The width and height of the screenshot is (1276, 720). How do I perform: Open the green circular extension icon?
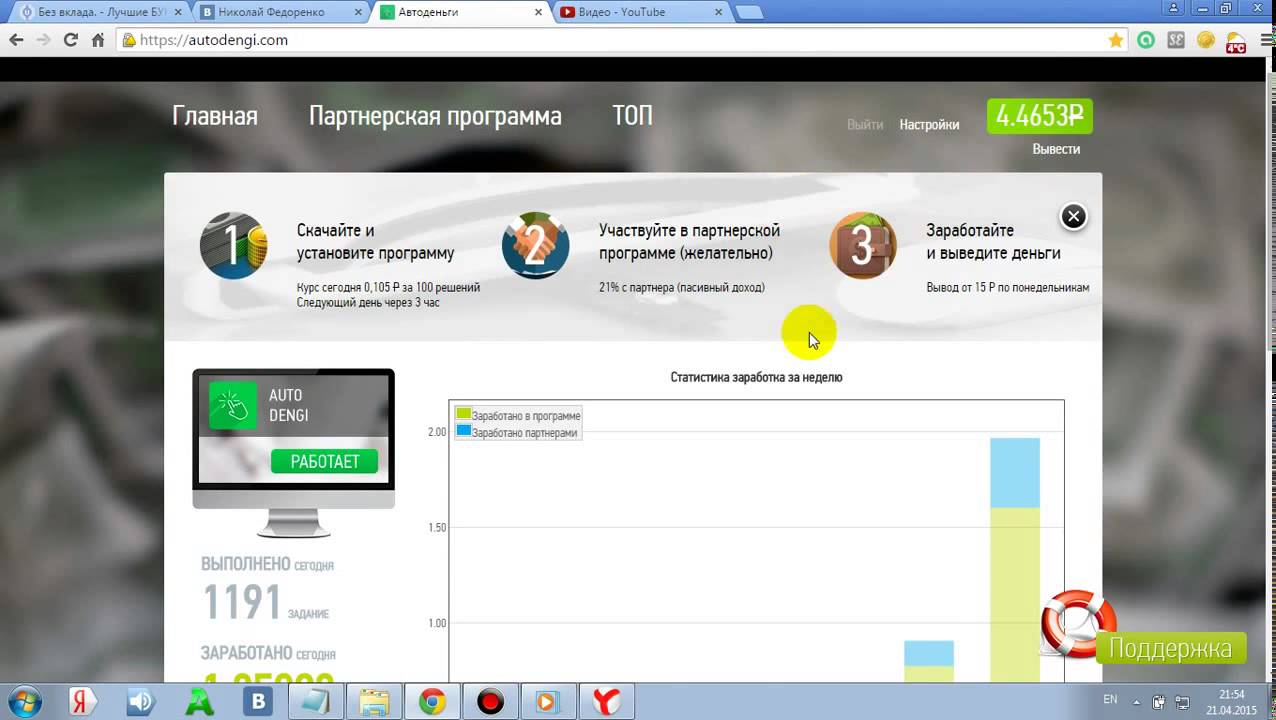(1146, 41)
